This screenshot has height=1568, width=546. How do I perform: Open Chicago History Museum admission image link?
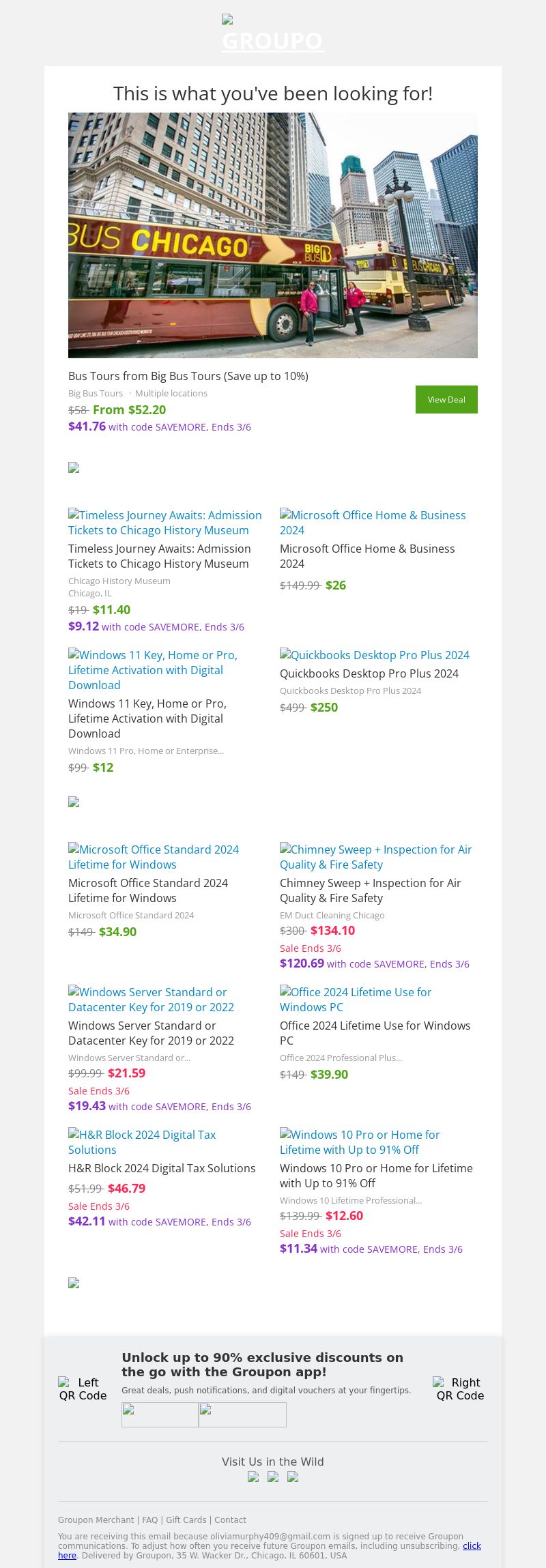[165, 523]
